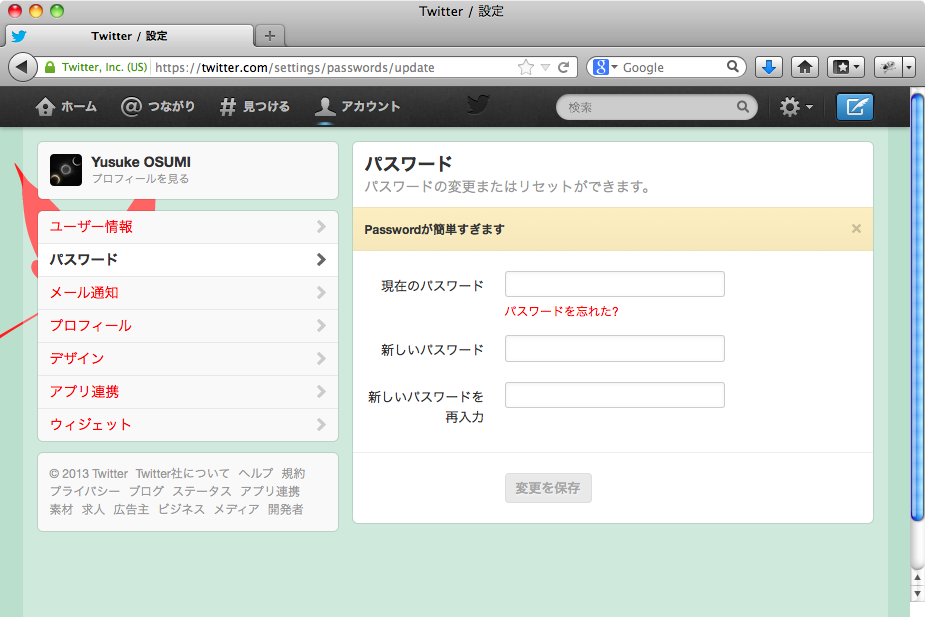Open 広告主 footer link
The image size is (925, 617).
point(131,509)
